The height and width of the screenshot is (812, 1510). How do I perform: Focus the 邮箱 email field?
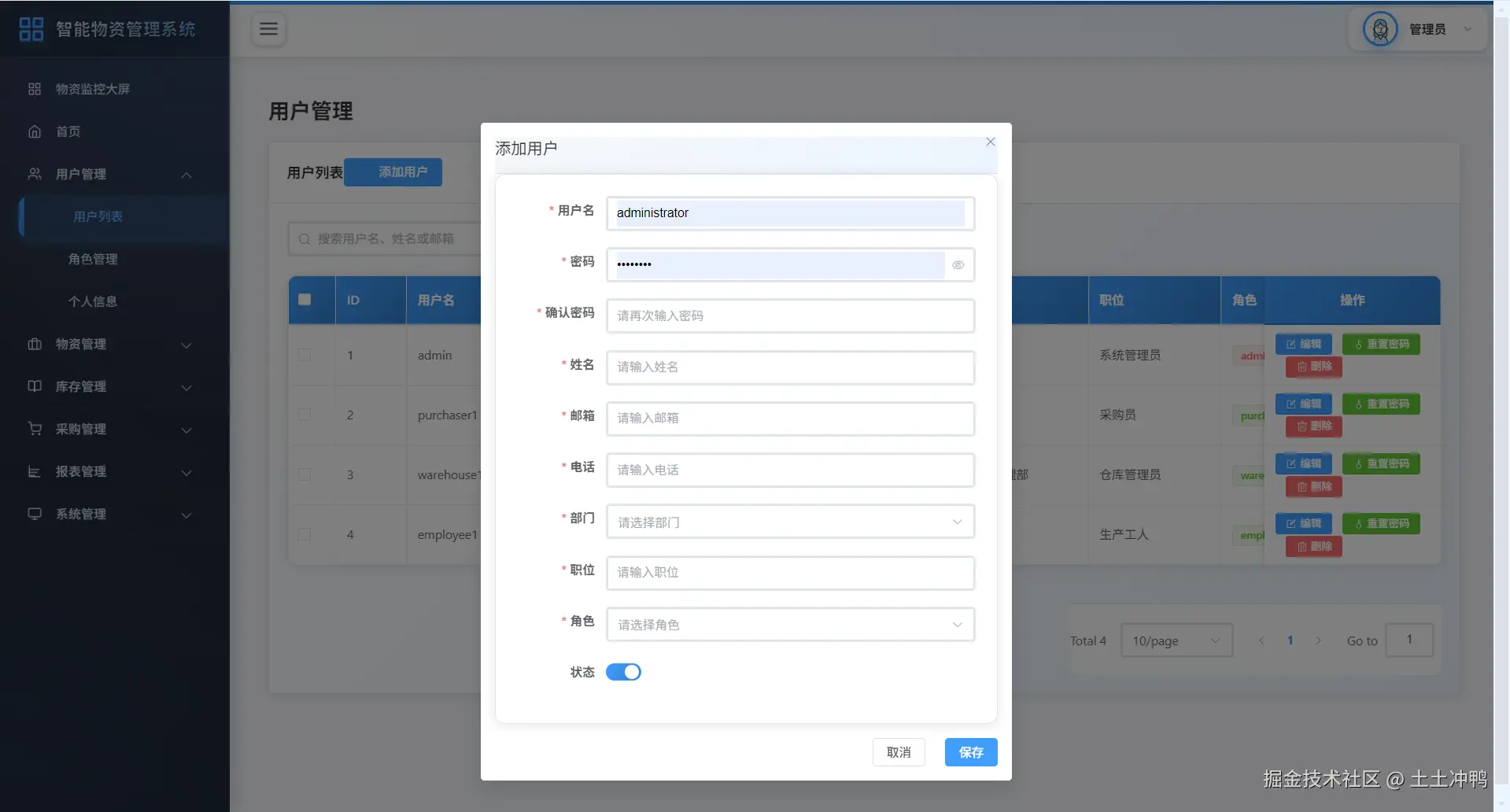791,419
